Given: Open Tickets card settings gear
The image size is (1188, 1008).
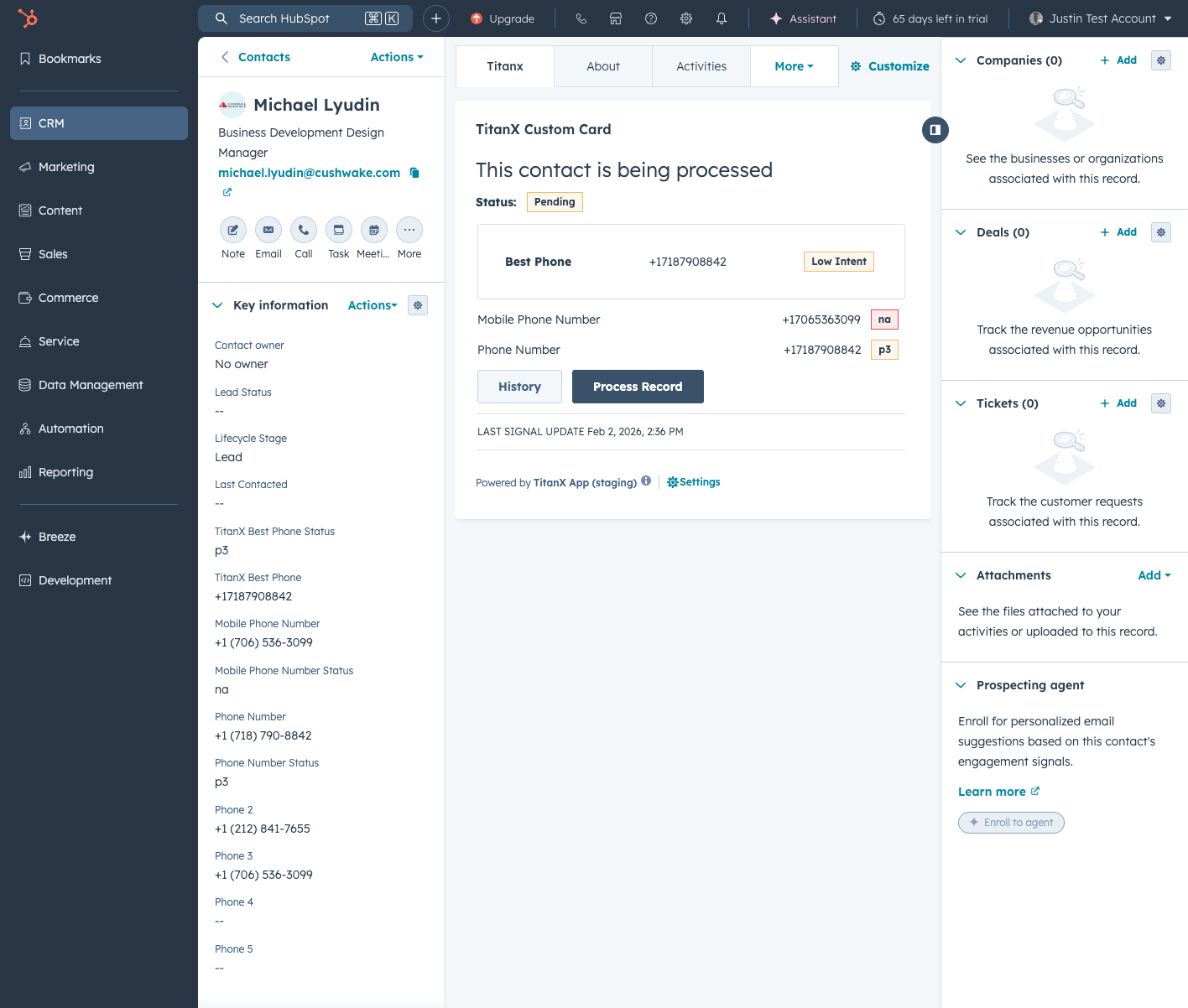Looking at the screenshot, I should [1161, 403].
